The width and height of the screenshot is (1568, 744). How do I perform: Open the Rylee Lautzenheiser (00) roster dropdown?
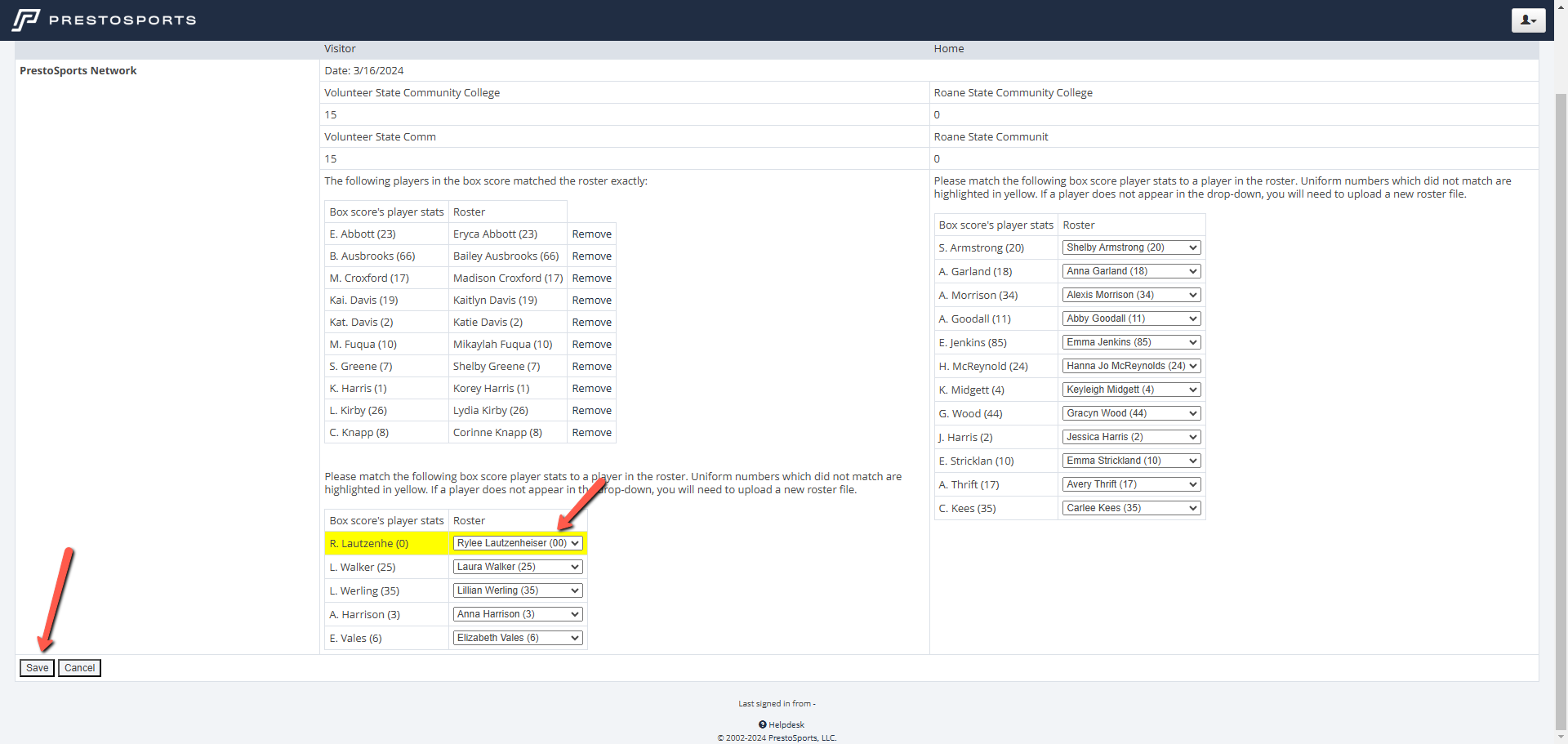click(518, 543)
